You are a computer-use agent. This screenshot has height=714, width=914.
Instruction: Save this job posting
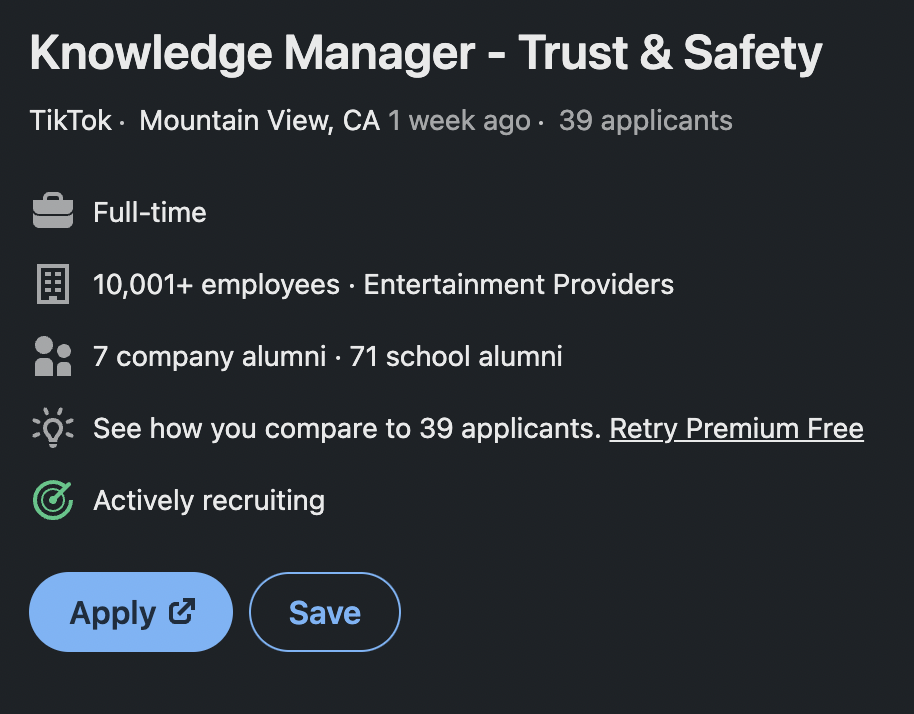[x=324, y=612]
